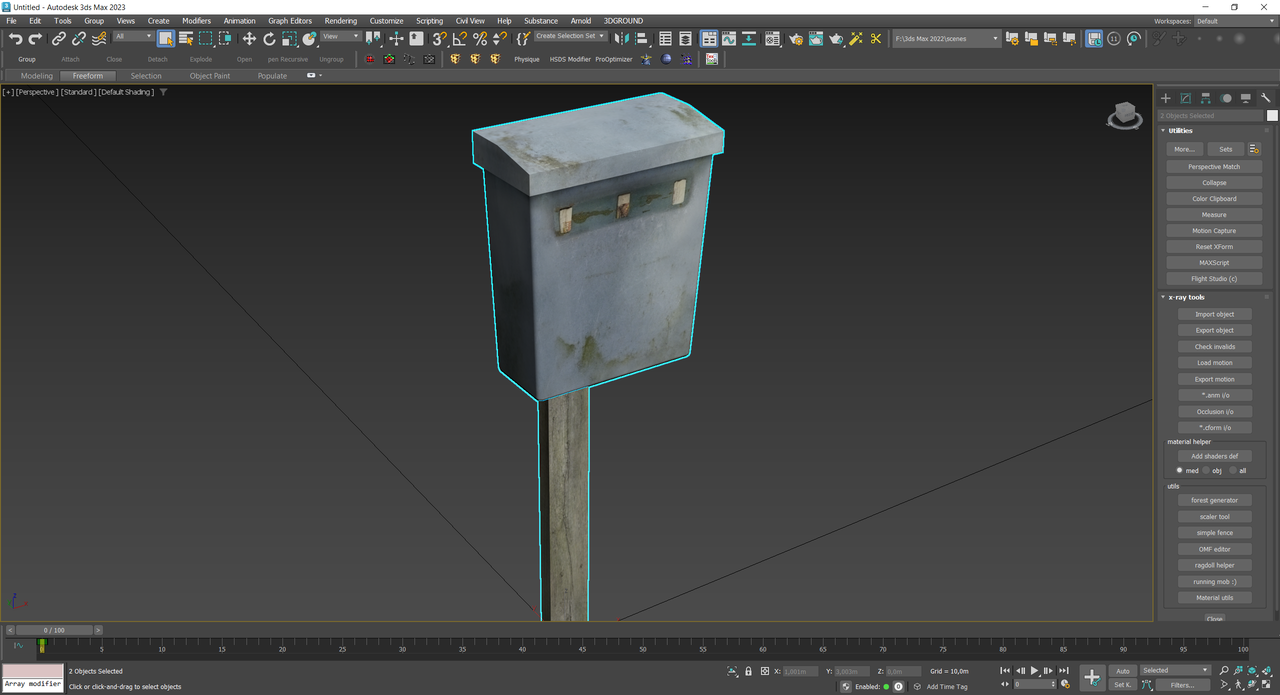Toggle the Selection Lock padlock
This screenshot has height=695, width=1280.
748,671
